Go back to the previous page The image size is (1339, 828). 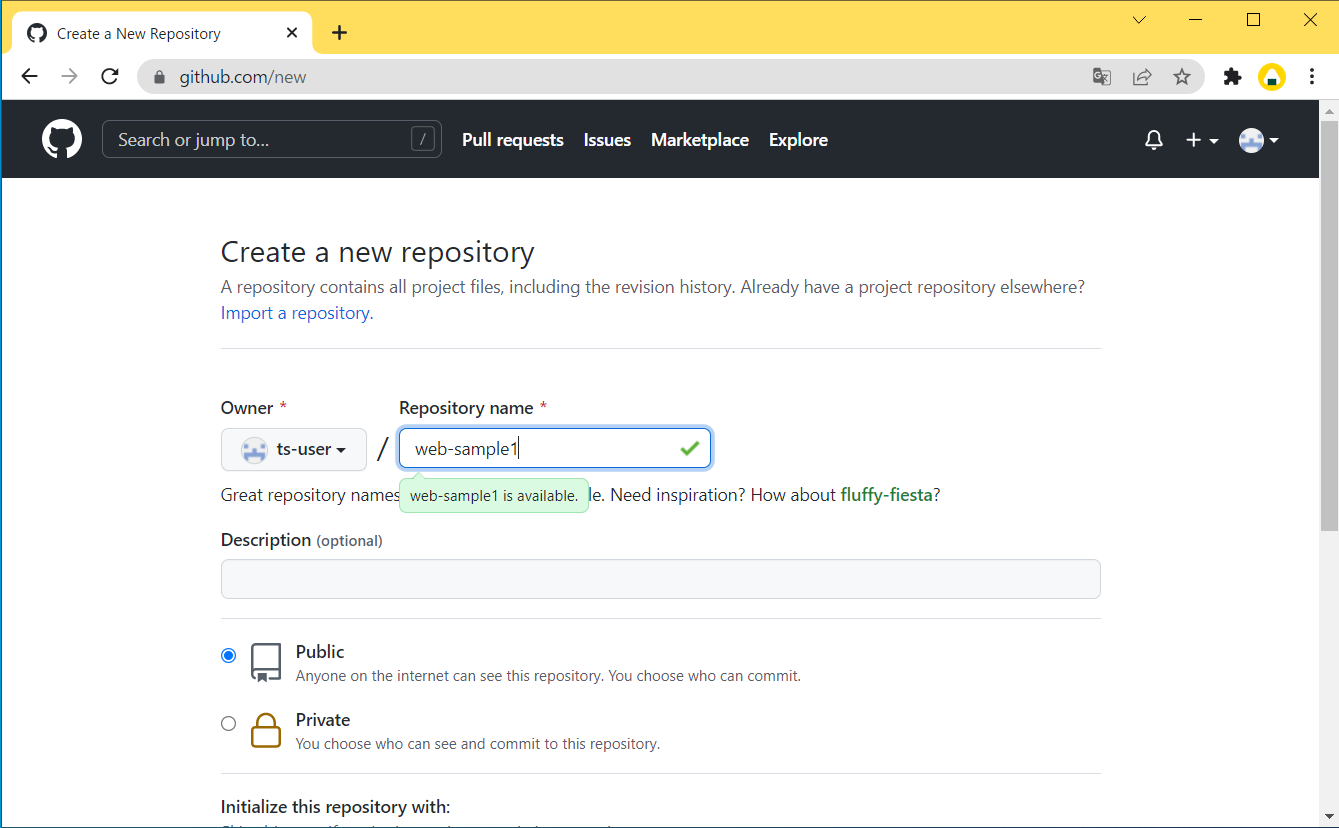(x=30, y=77)
